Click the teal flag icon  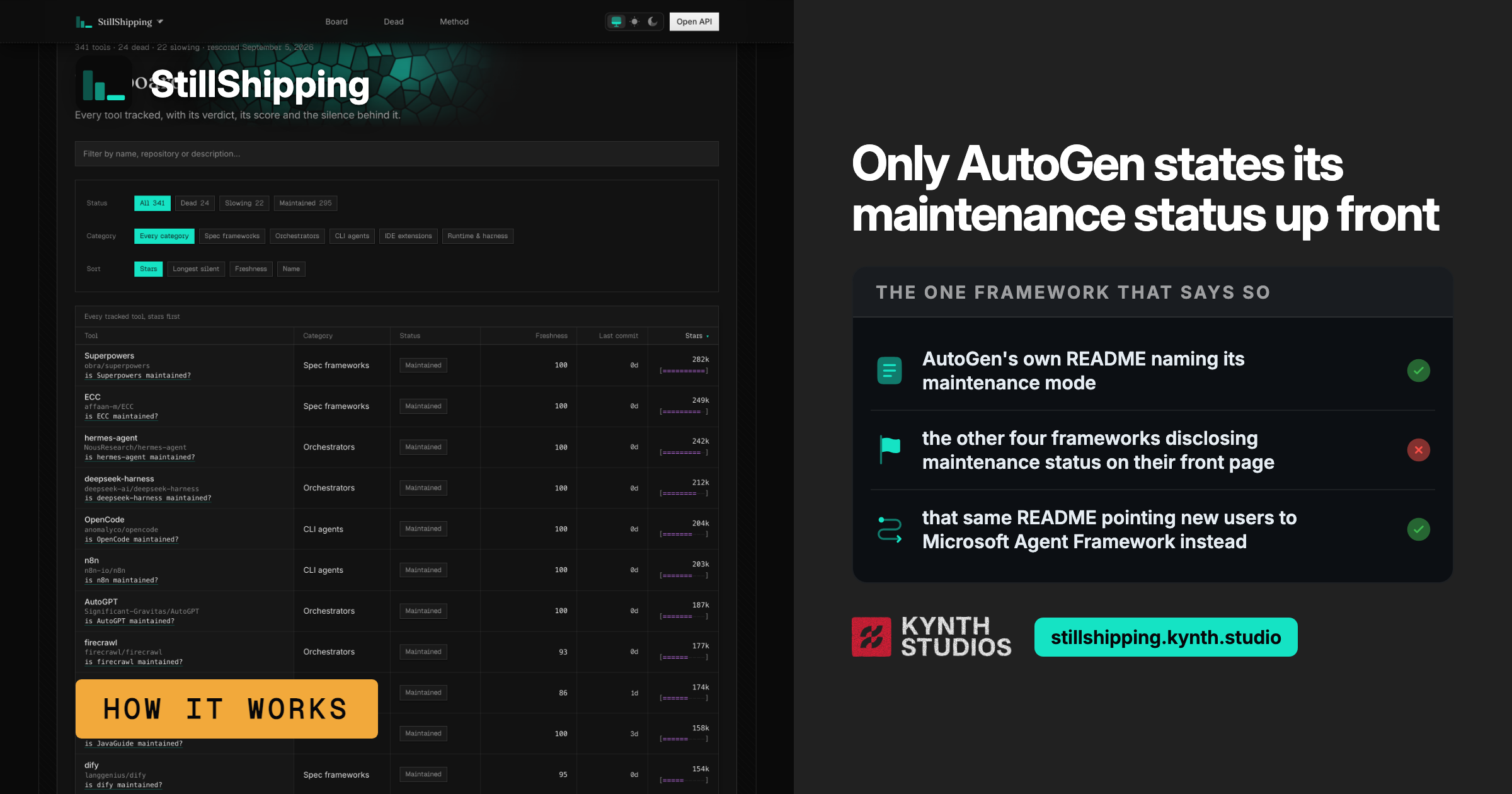point(890,450)
